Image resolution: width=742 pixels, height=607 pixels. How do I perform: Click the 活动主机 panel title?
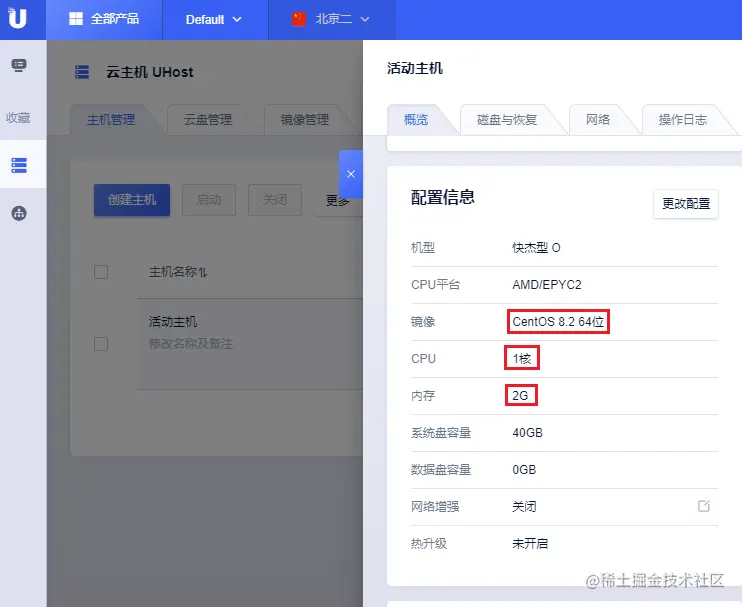[x=415, y=69]
